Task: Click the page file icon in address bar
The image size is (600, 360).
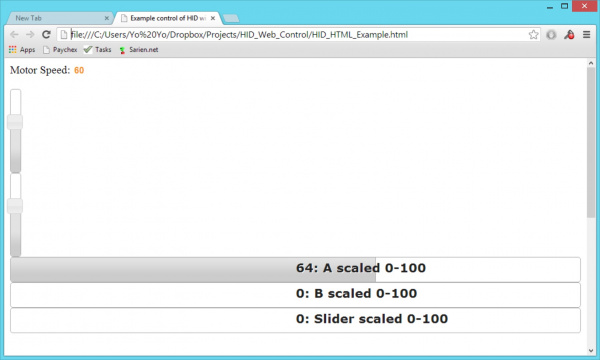Action: coord(64,35)
